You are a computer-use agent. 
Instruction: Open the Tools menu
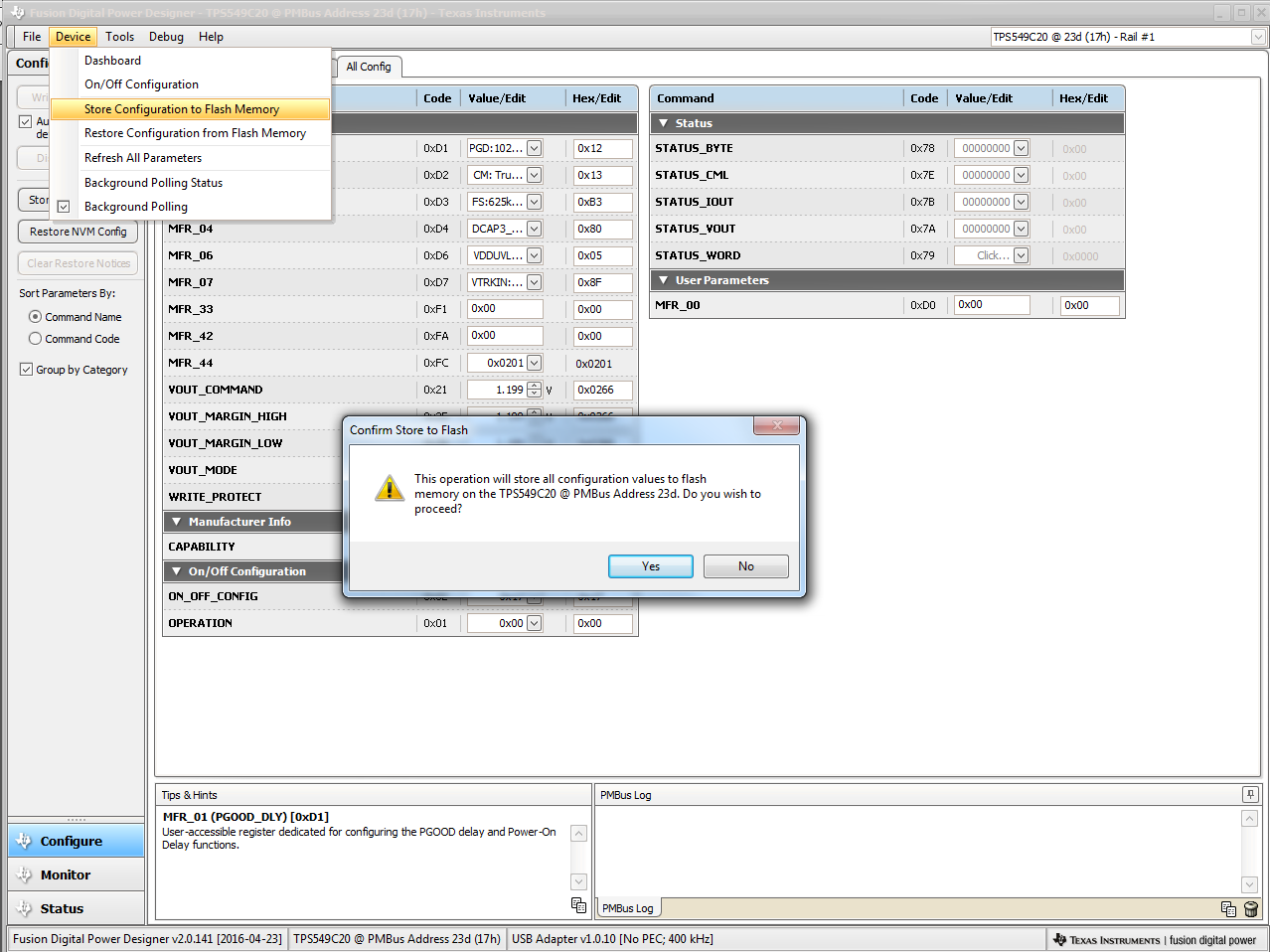point(119,37)
